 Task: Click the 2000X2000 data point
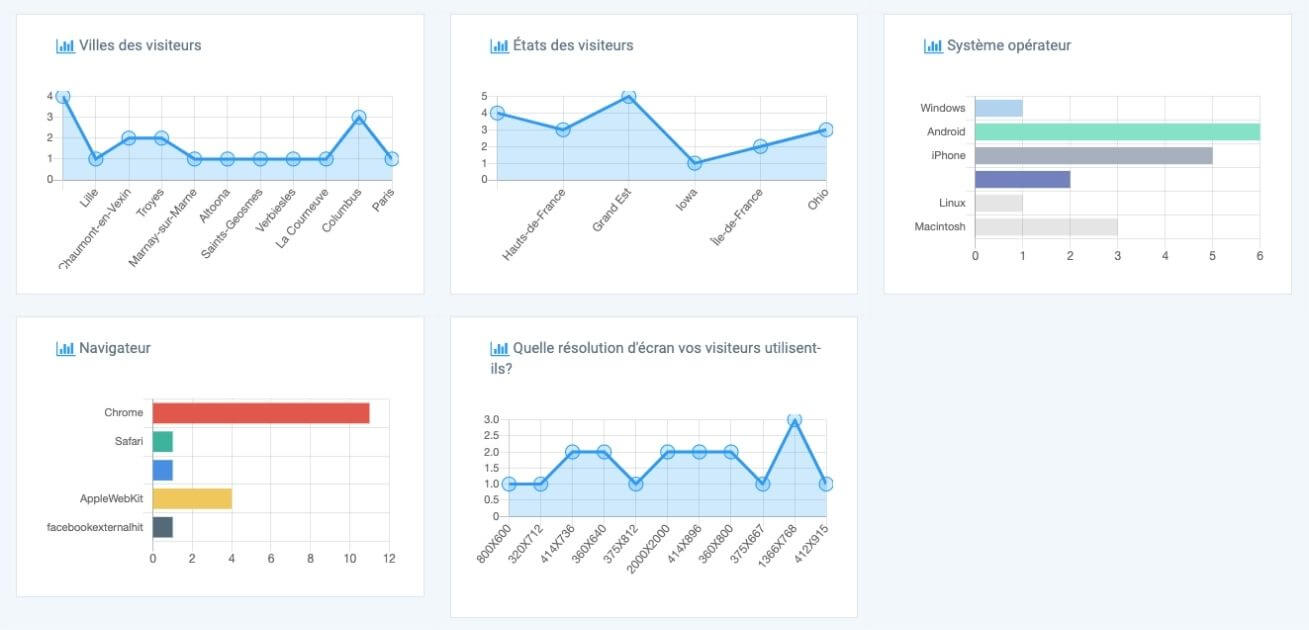tap(667, 452)
